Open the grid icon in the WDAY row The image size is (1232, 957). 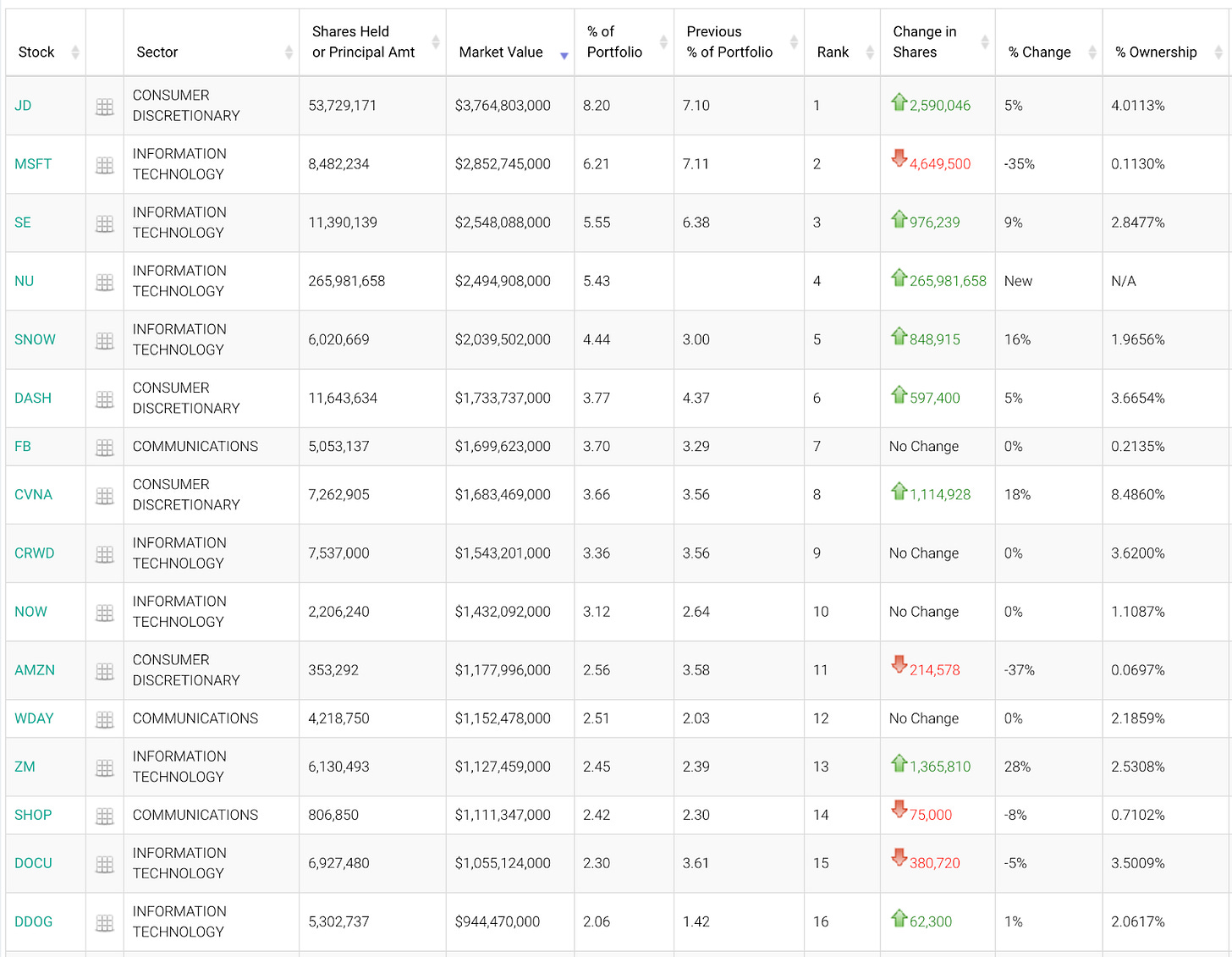105,719
